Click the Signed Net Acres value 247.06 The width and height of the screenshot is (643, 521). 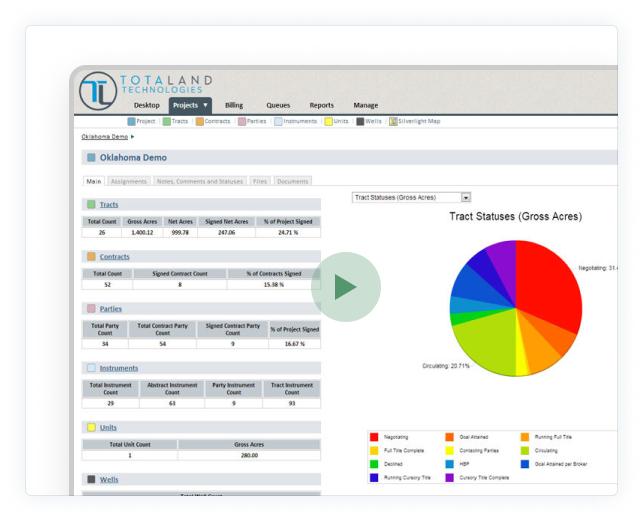coord(226,233)
